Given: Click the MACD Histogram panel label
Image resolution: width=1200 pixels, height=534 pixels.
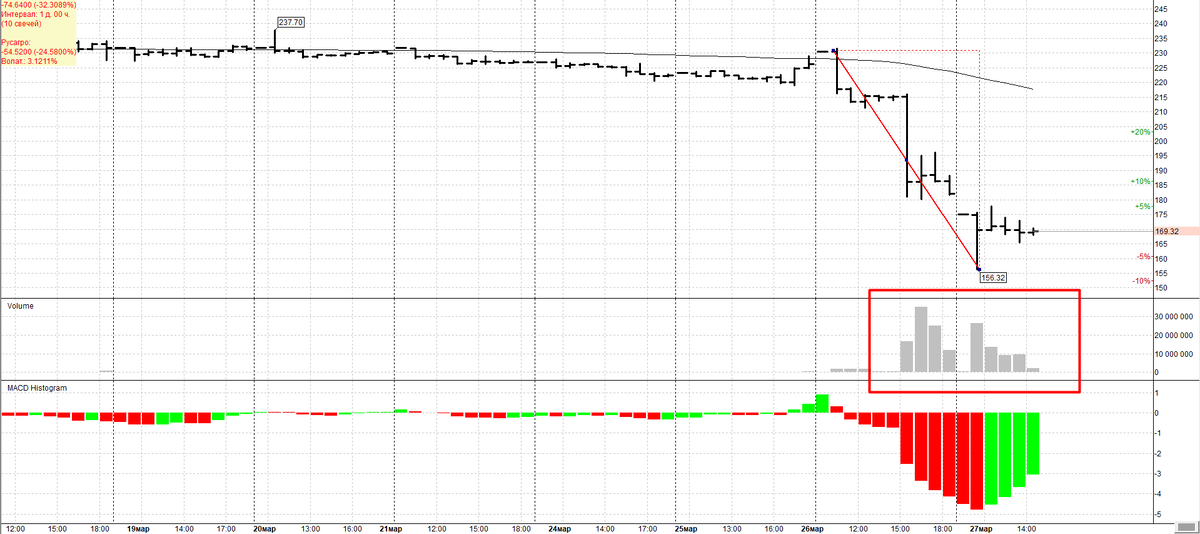Looking at the screenshot, I should (x=37, y=387).
